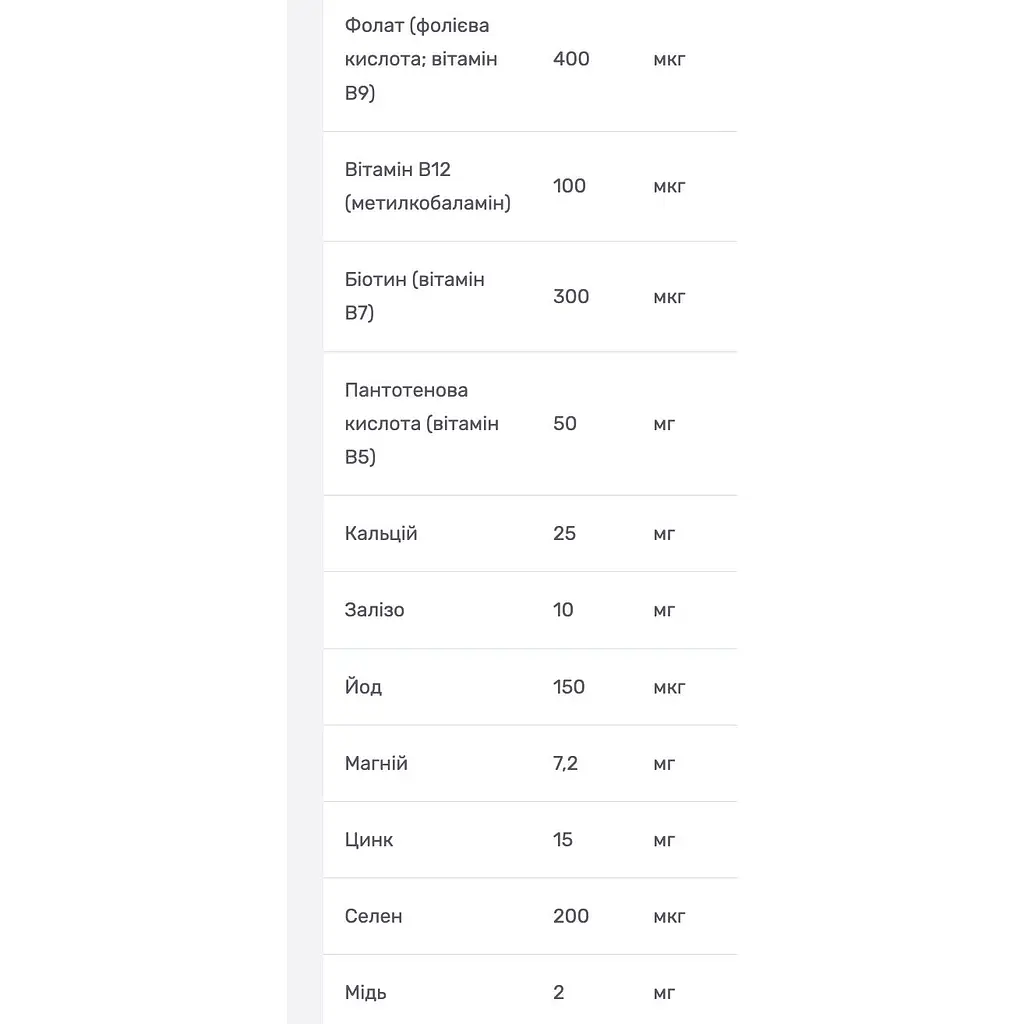The image size is (1024, 1024).
Task: Click the мг unit in Кальцій row
Action: (x=664, y=534)
